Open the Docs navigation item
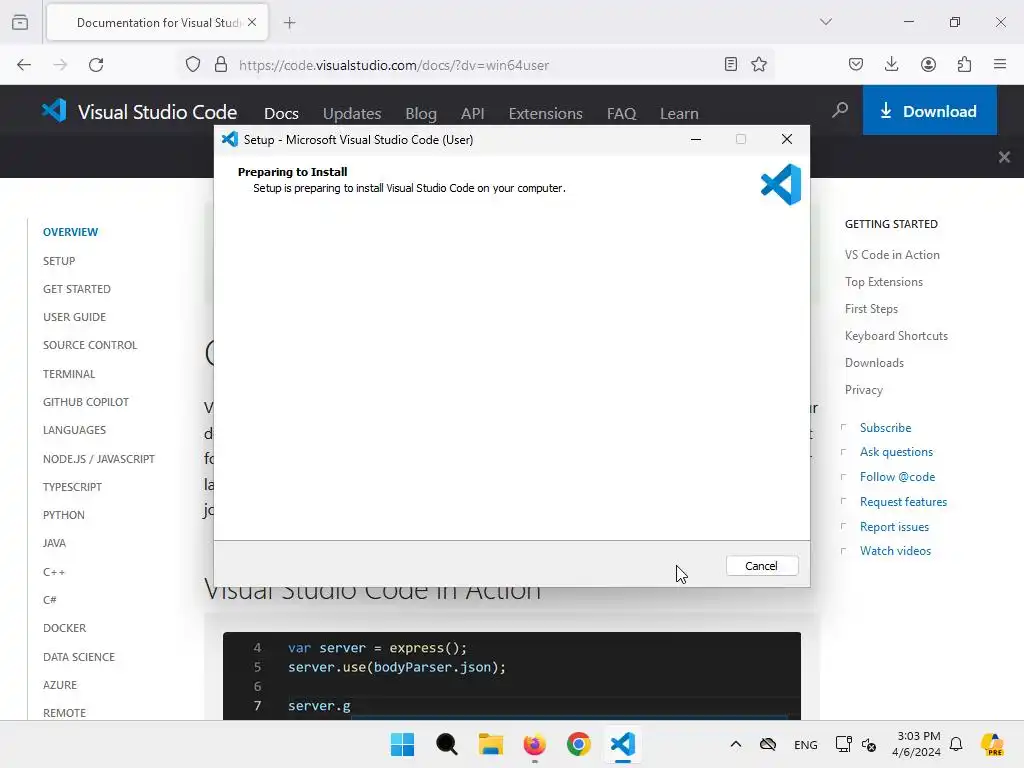This screenshot has width=1024, height=768. pyautogui.click(x=281, y=114)
